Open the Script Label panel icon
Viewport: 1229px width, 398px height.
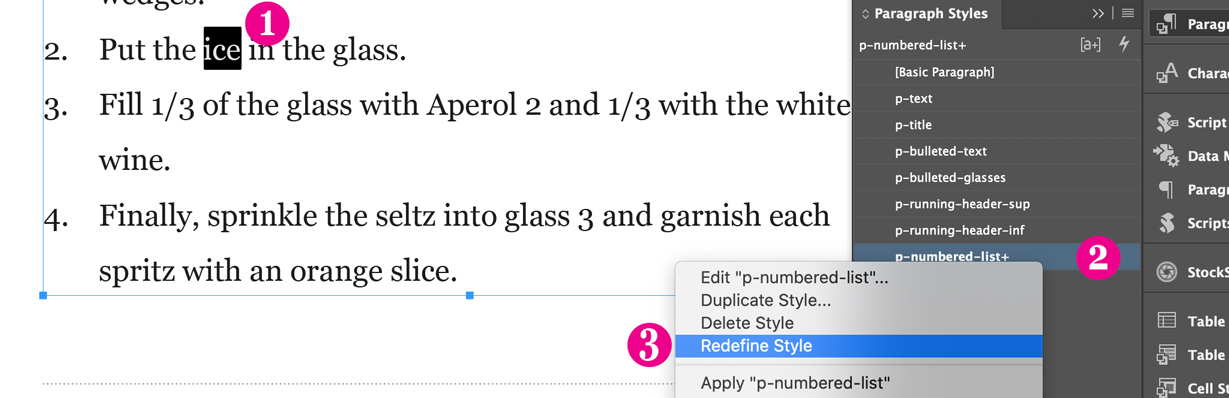1167,122
